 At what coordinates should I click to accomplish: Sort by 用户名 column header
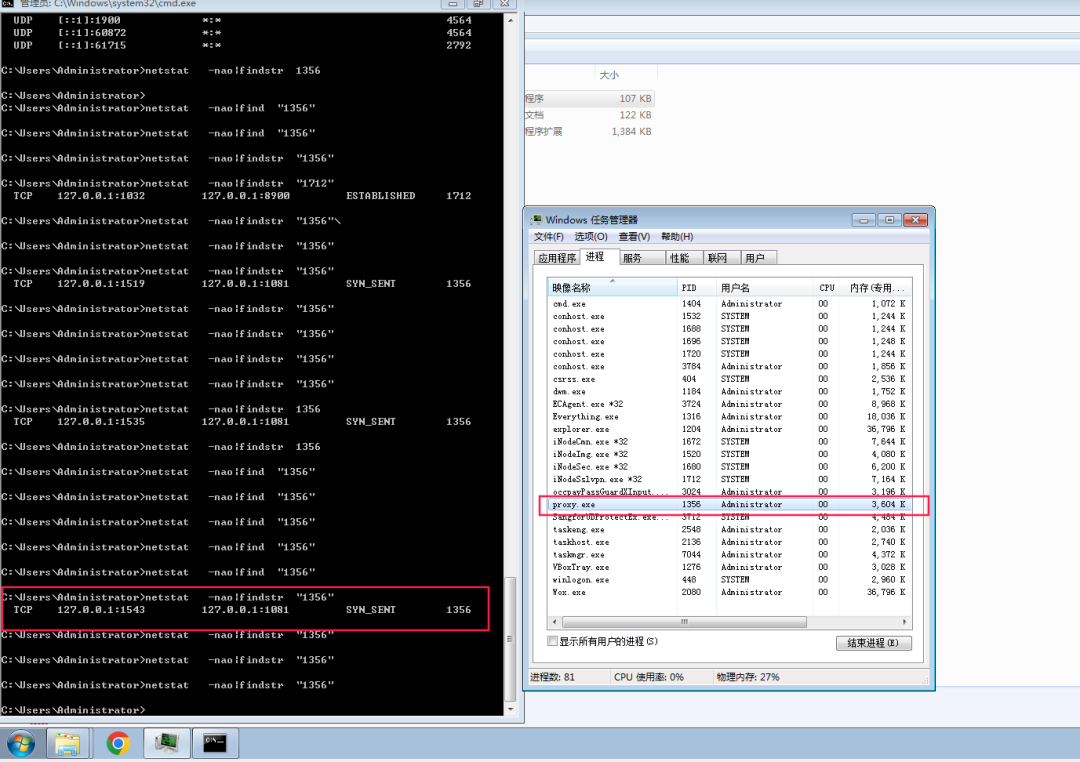coord(764,288)
